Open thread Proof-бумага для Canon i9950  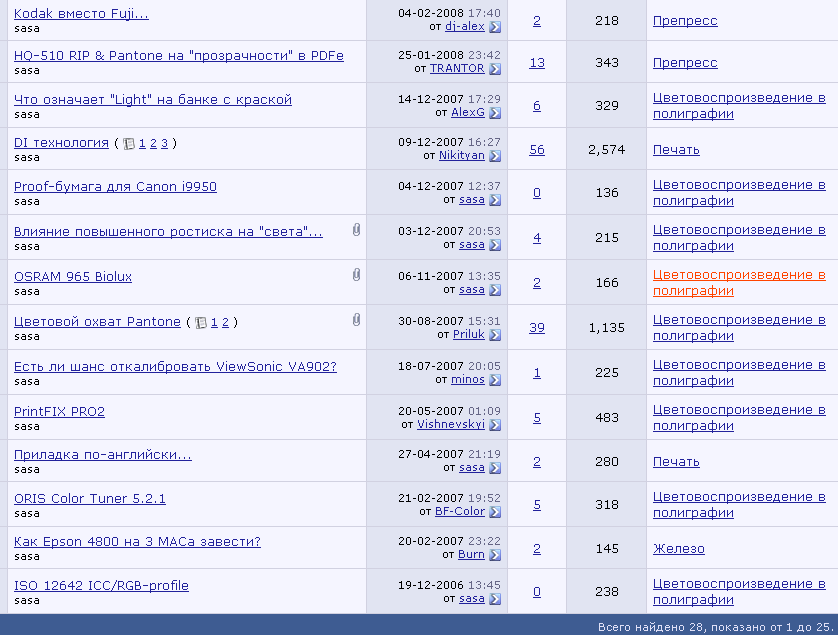click(x=115, y=187)
